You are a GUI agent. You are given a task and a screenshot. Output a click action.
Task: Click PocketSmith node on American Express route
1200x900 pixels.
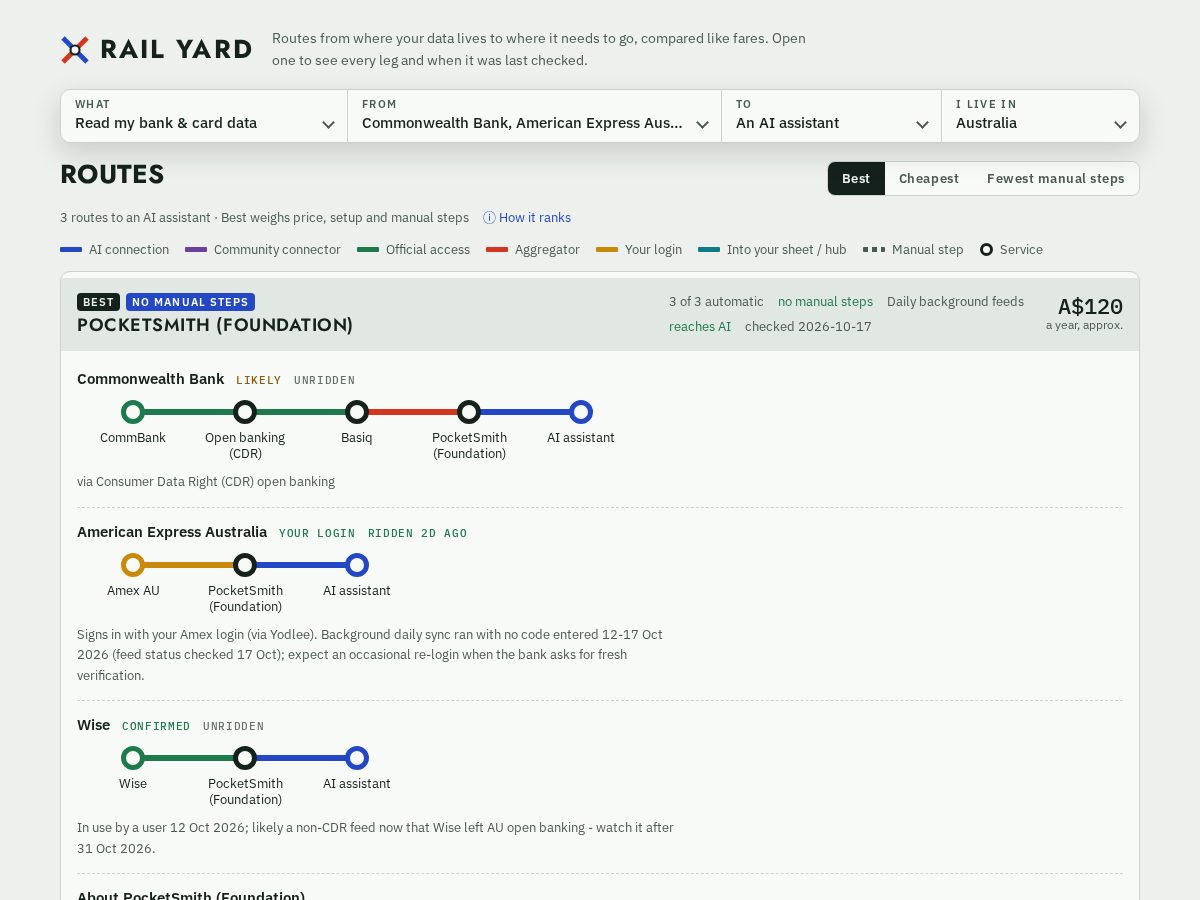pyautogui.click(x=245, y=565)
